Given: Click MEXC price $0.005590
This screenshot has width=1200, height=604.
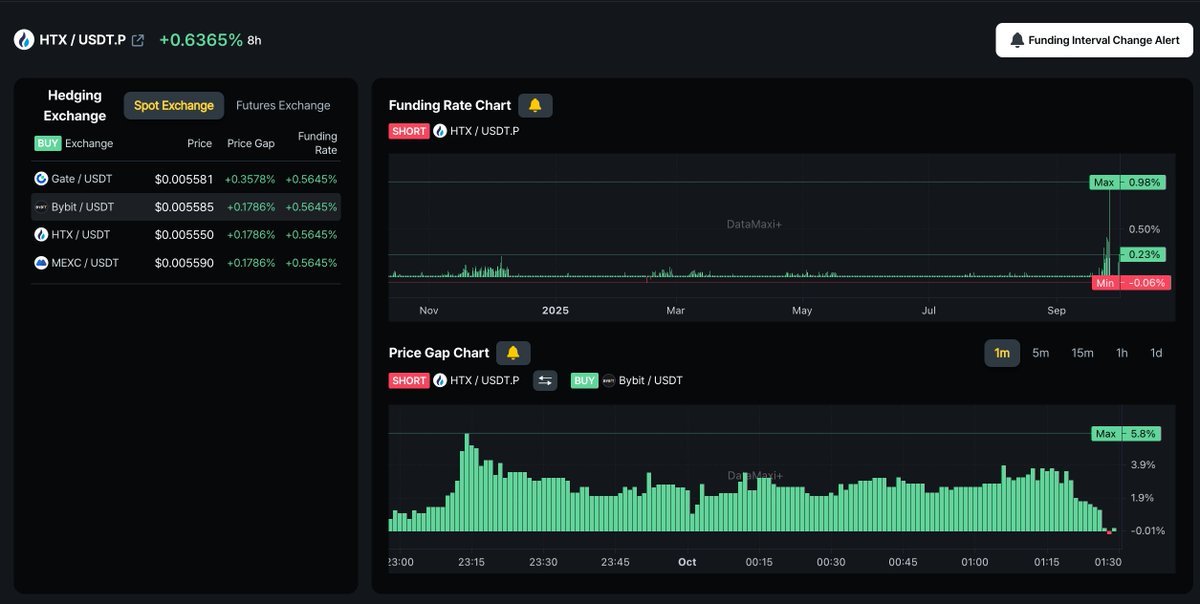Looking at the screenshot, I should [184, 263].
